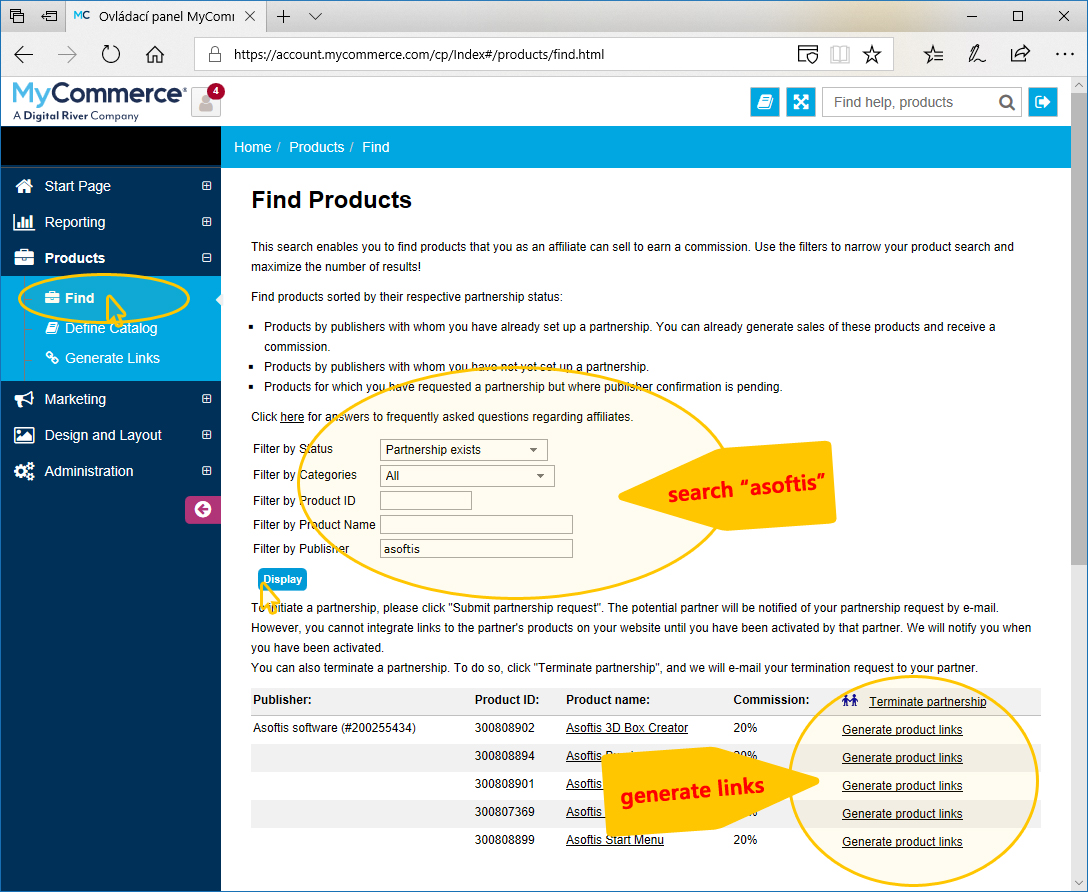The width and height of the screenshot is (1088, 892).
Task: Toggle reading view book icon in address bar
Action: [840, 54]
